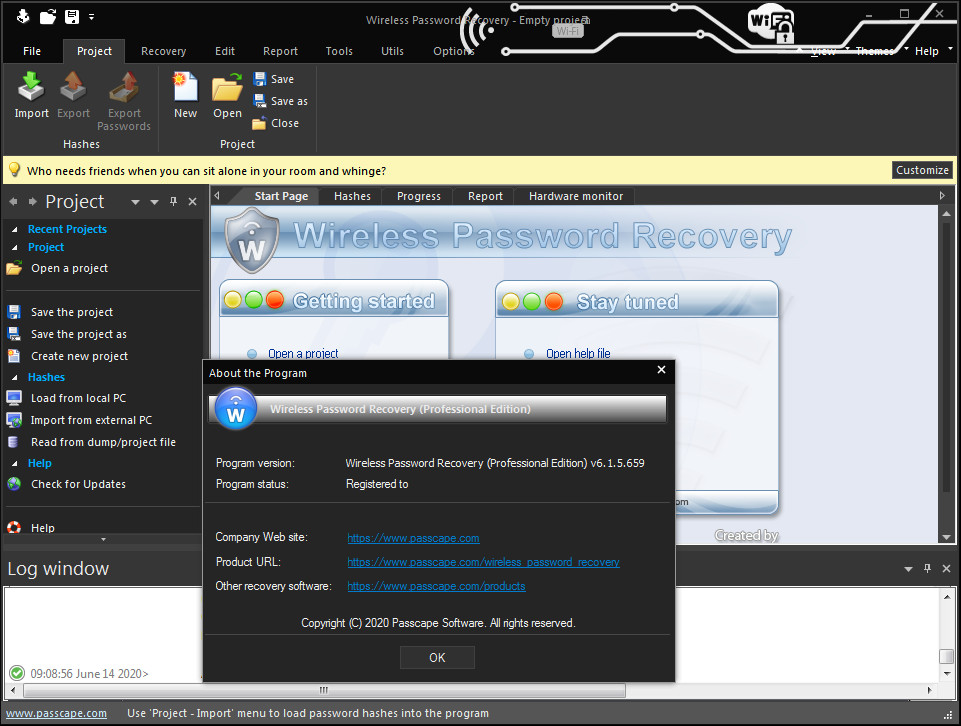The height and width of the screenshot is (726, 961).
Task: Pin the Project side panel
Action: click(173, 202)
